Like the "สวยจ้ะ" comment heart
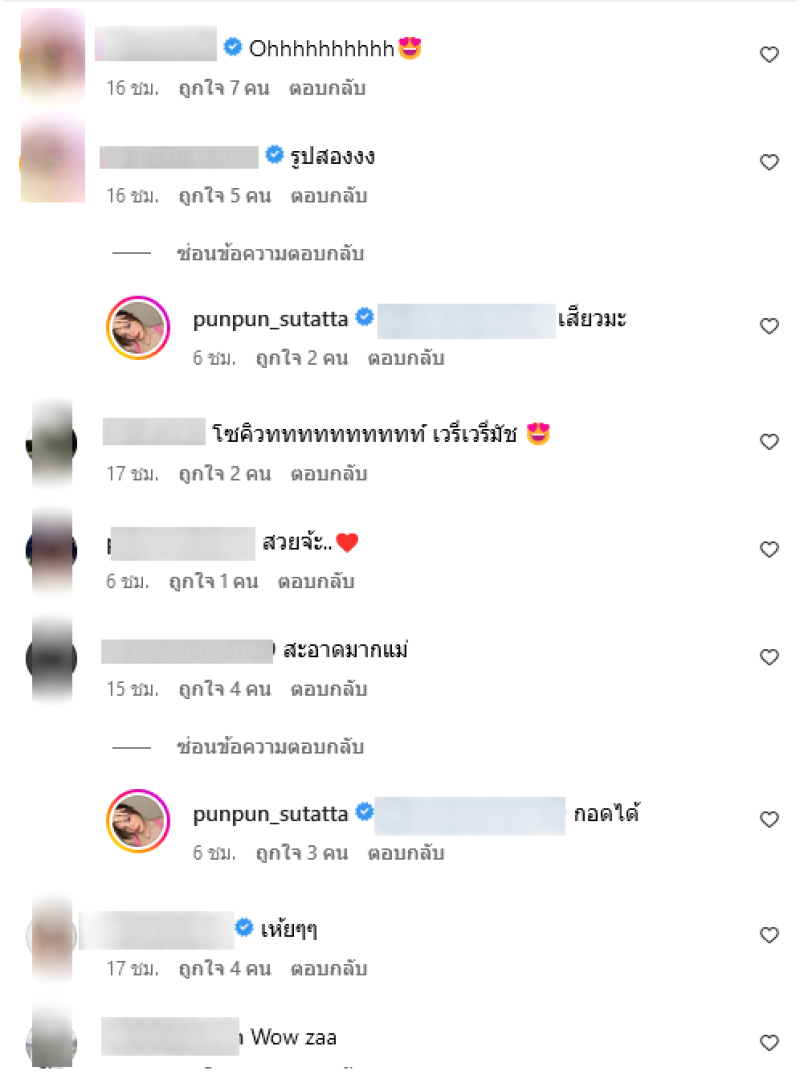This screenshot has width=800, height=1075. pos(769,549)
